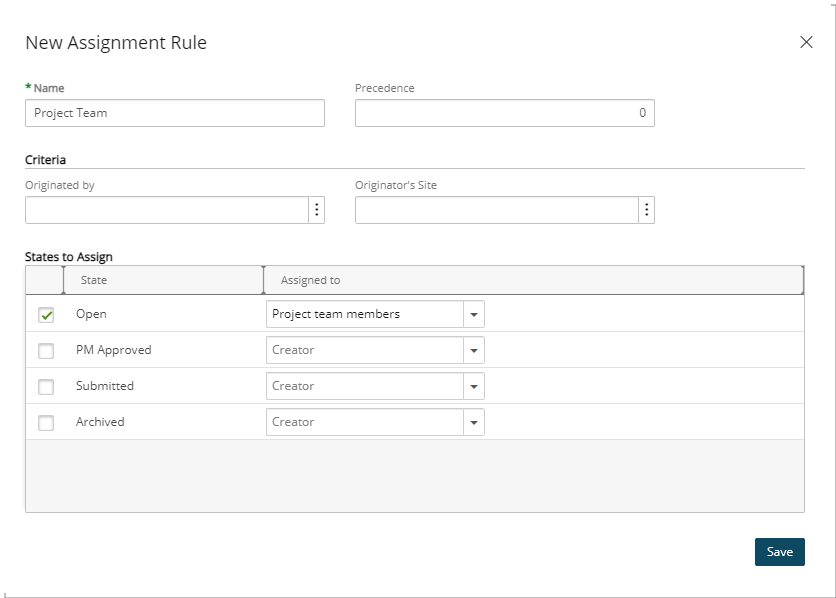Viewport: 836px width, 598px height.
Task: Tick the Submitted state checkbox
Action: (x=46, y=387)
